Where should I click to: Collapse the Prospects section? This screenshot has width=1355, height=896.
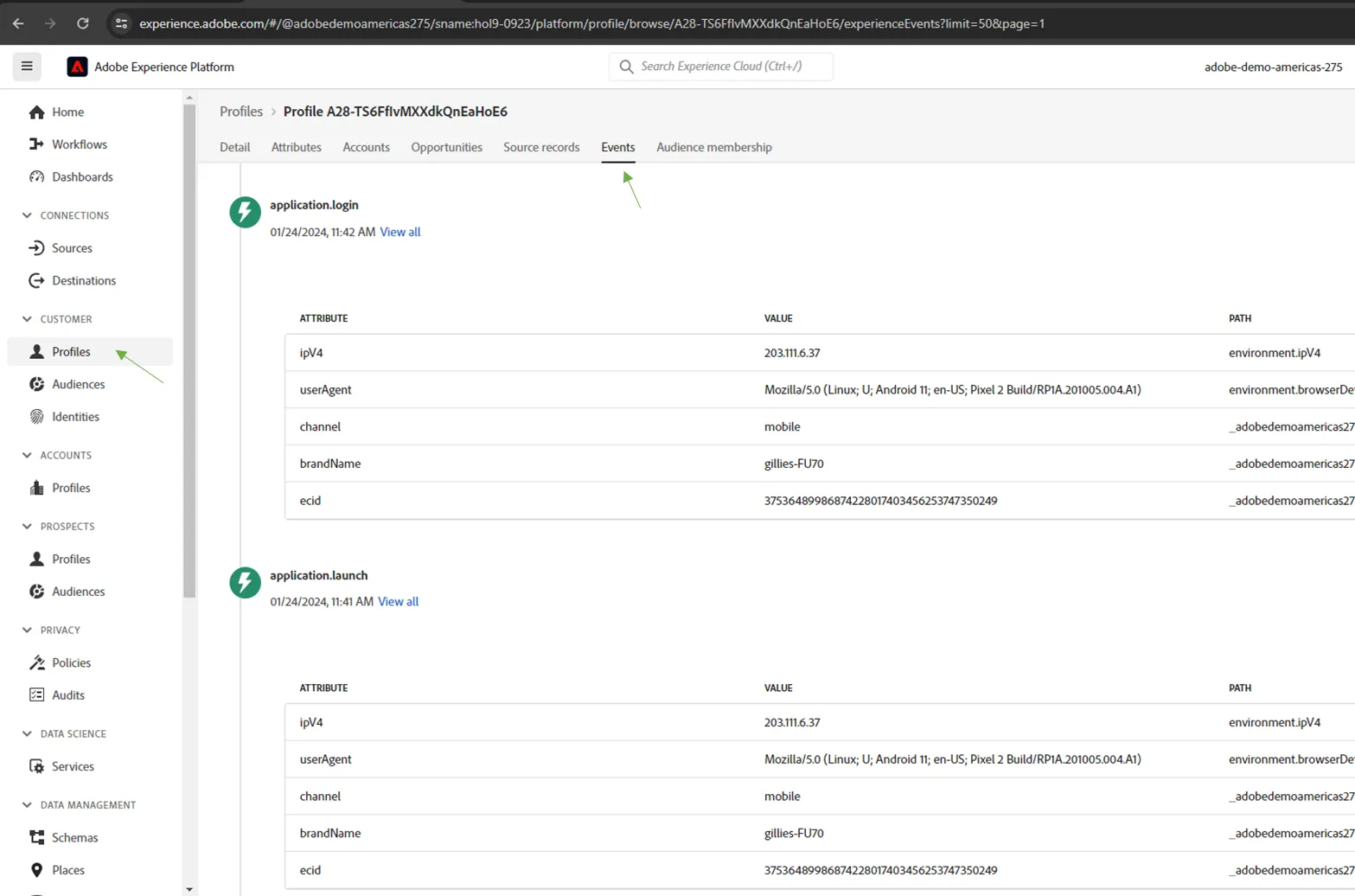tap(27, 527)
